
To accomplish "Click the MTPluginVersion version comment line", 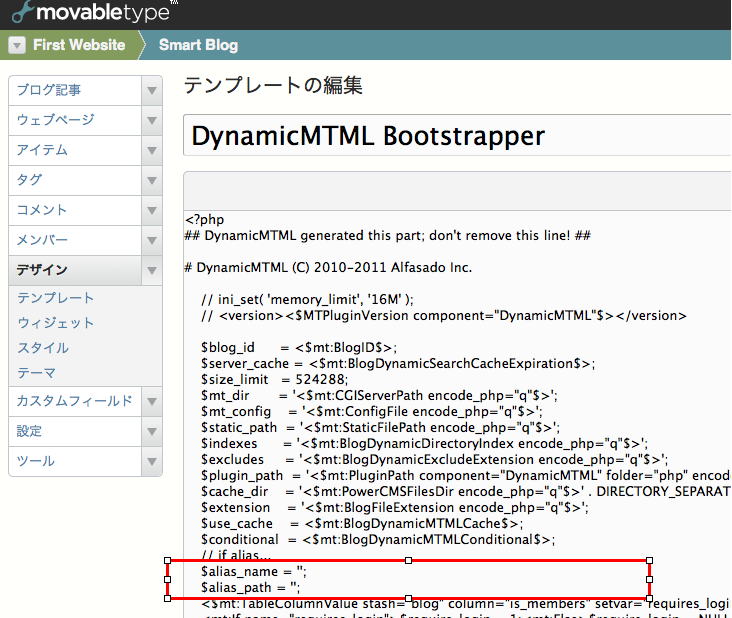I will coord(443,316).
